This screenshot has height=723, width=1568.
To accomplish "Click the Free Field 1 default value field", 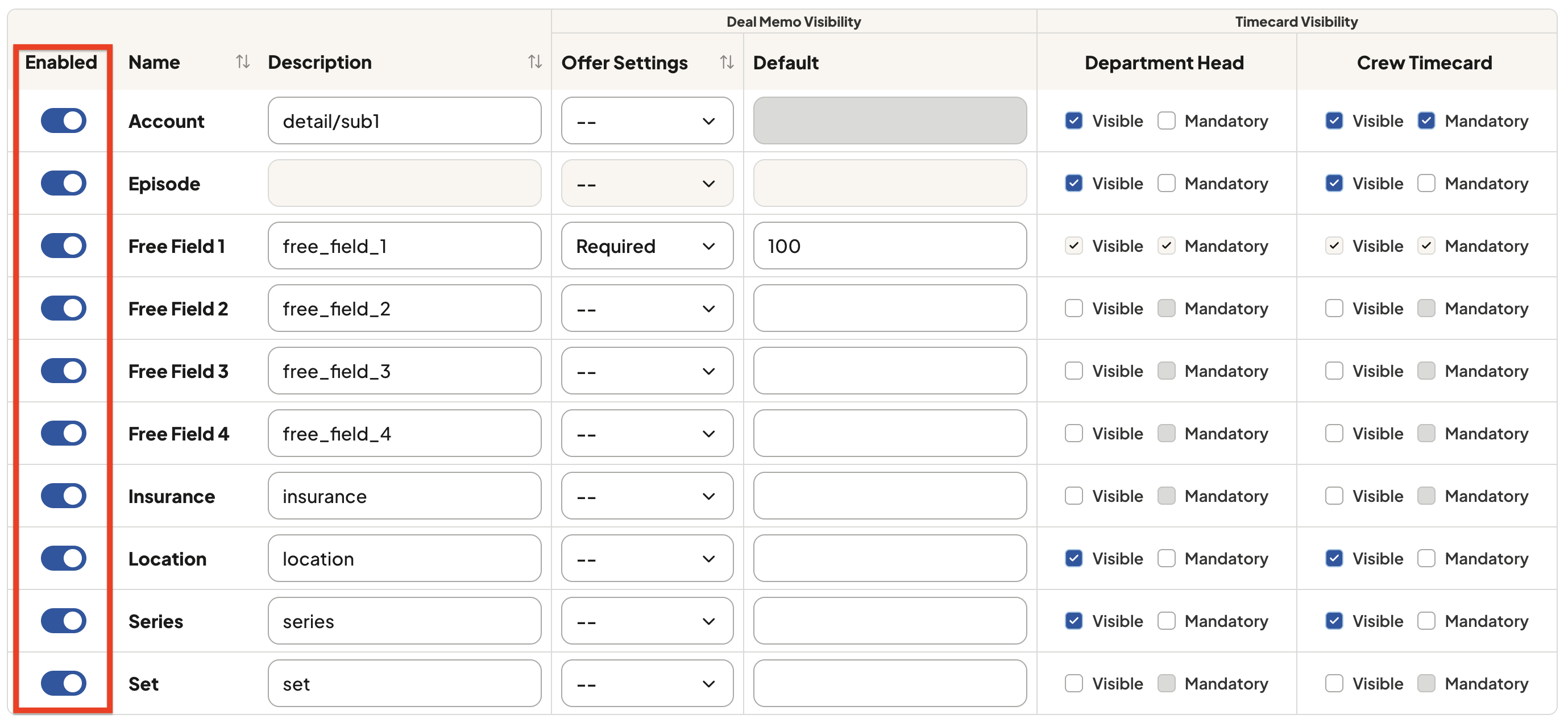I will point(890,246).
